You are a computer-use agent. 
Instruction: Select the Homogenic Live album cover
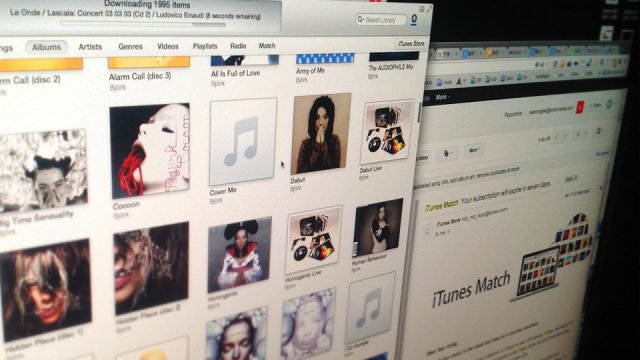coord(313,239)
